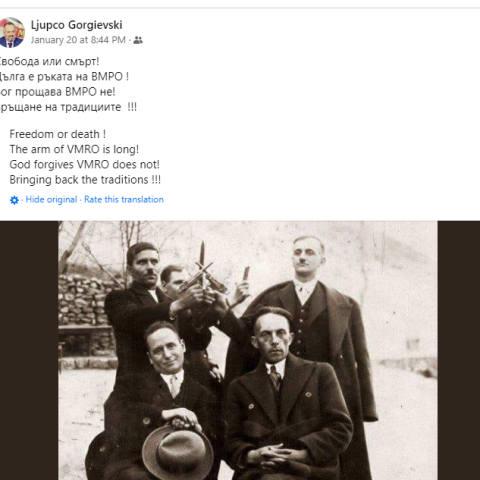Open the vintage group photo attachment
Viewport: 480px width, 480px height.
248,350
